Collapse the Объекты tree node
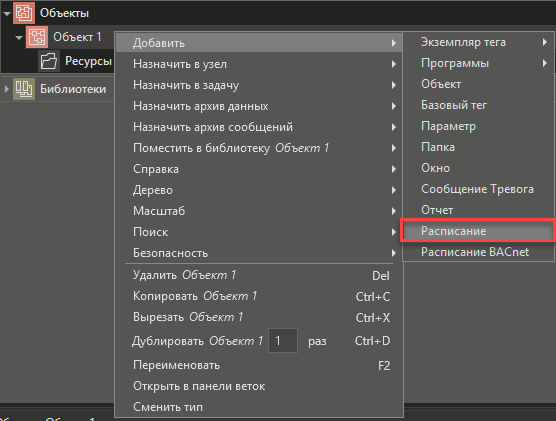556x421 pixels. coord(6,13)
